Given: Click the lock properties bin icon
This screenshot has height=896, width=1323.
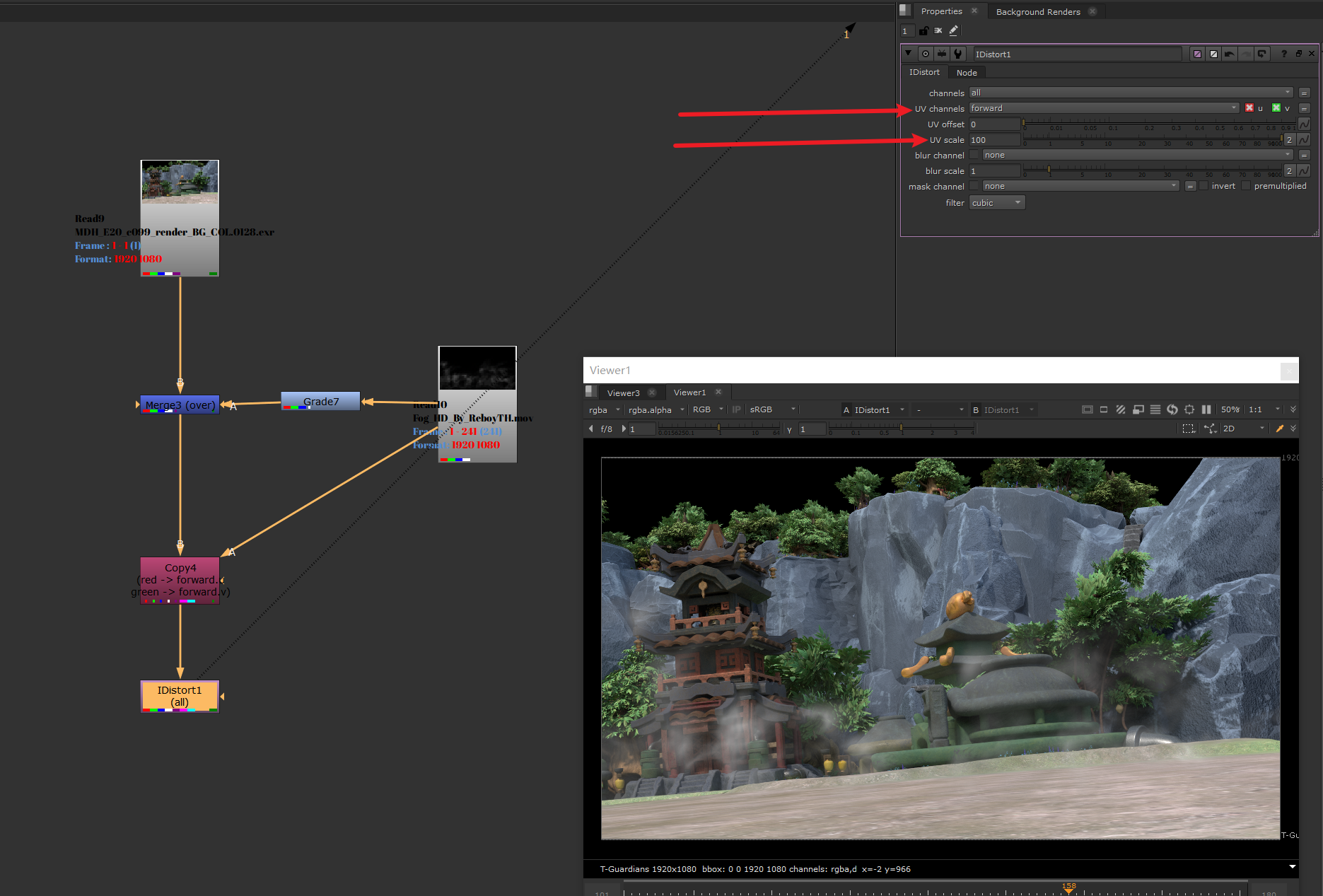Looking at the screenshot, I should pos(923,30).
